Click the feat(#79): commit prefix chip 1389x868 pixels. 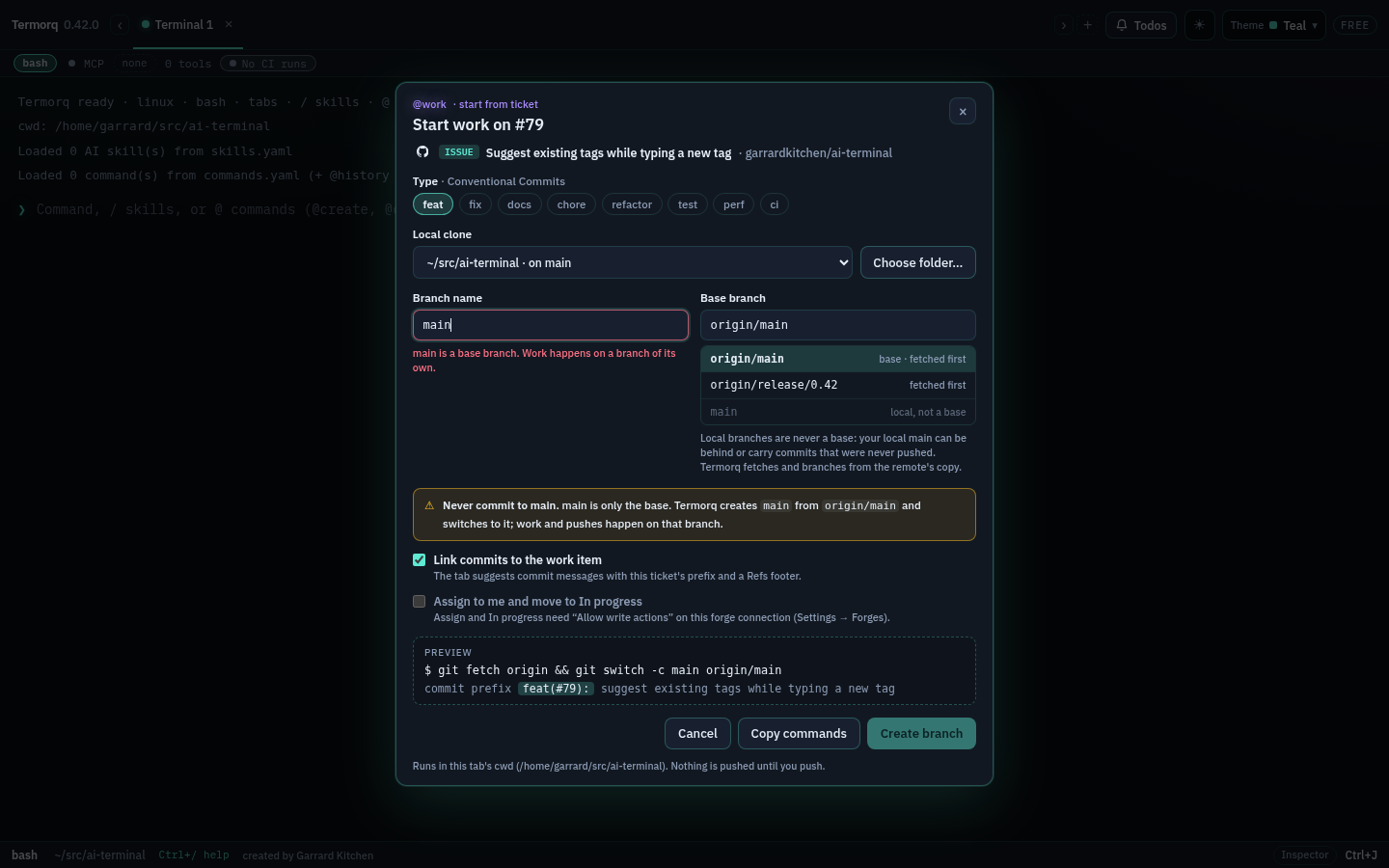(x=556, y=689)
